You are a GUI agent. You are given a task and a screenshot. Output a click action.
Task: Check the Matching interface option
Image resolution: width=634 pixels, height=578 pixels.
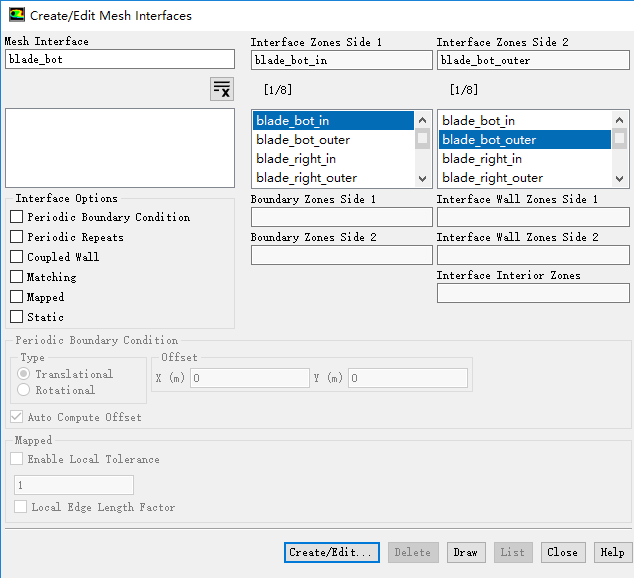tap(17, 277)
